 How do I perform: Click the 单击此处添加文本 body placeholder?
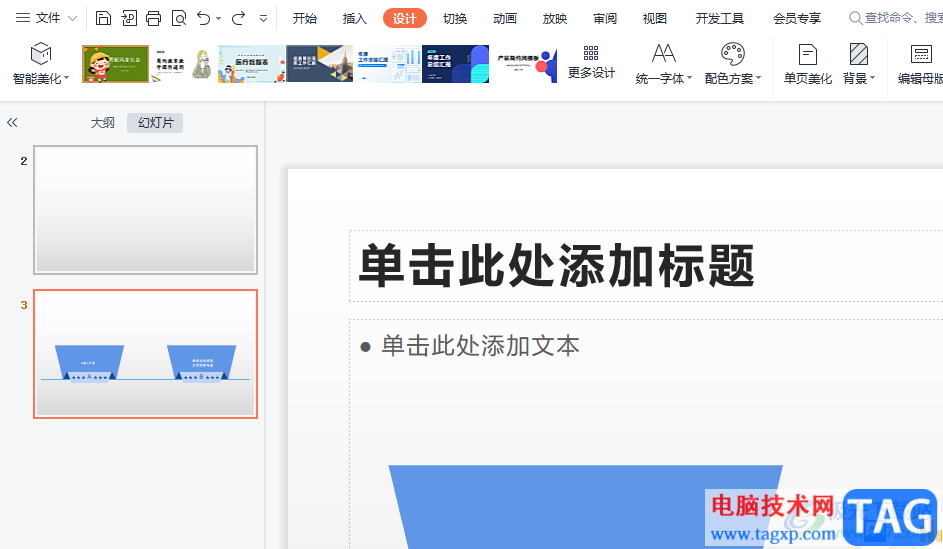pyautogui.click(x=480, y=346)
